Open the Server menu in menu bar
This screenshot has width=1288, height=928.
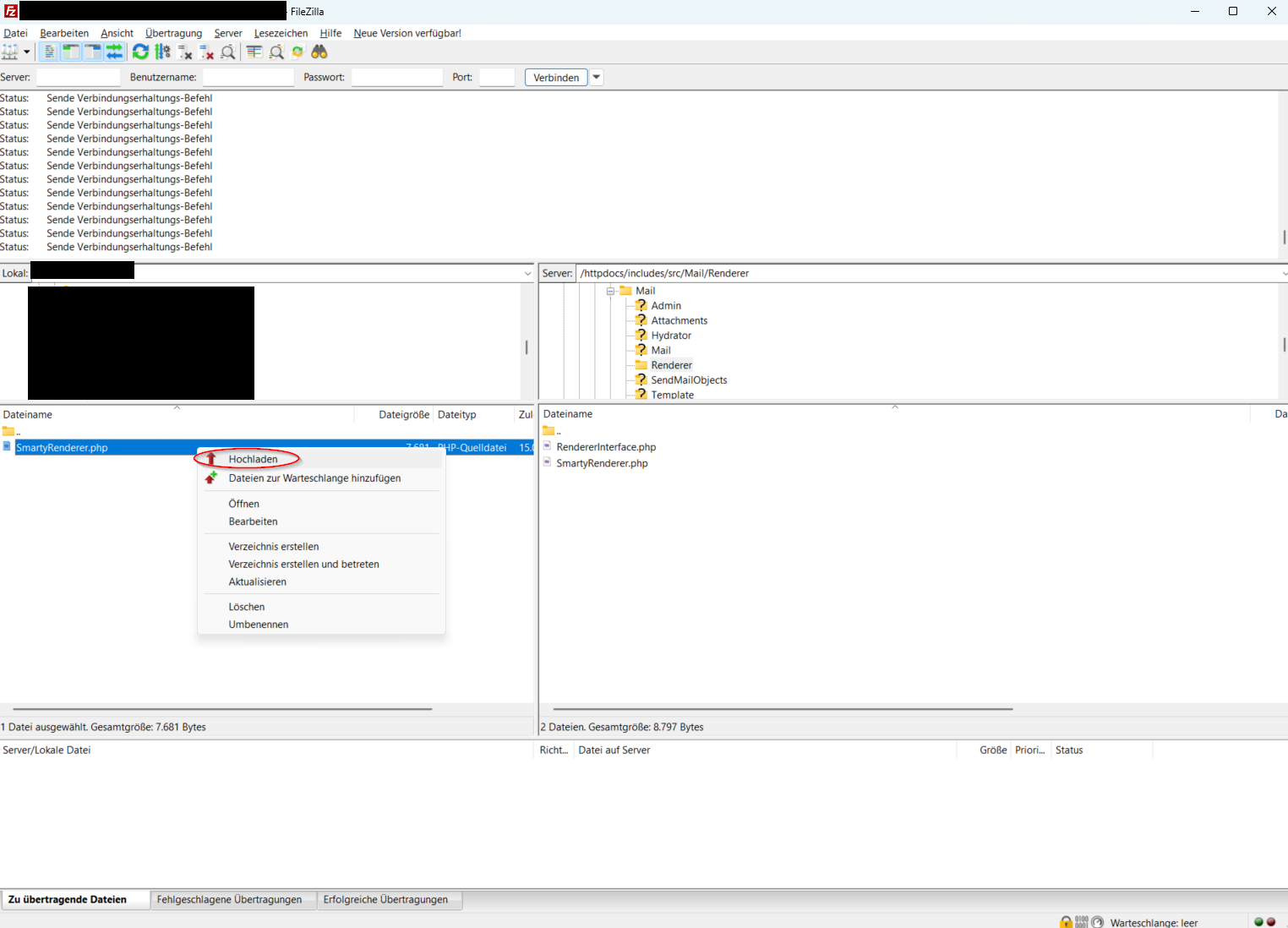coord(228,33)
